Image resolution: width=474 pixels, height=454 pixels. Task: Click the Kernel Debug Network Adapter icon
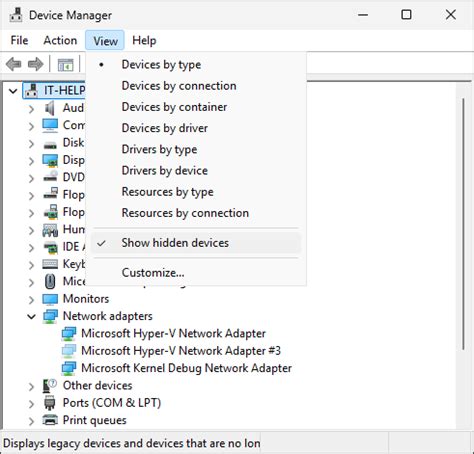69,368
